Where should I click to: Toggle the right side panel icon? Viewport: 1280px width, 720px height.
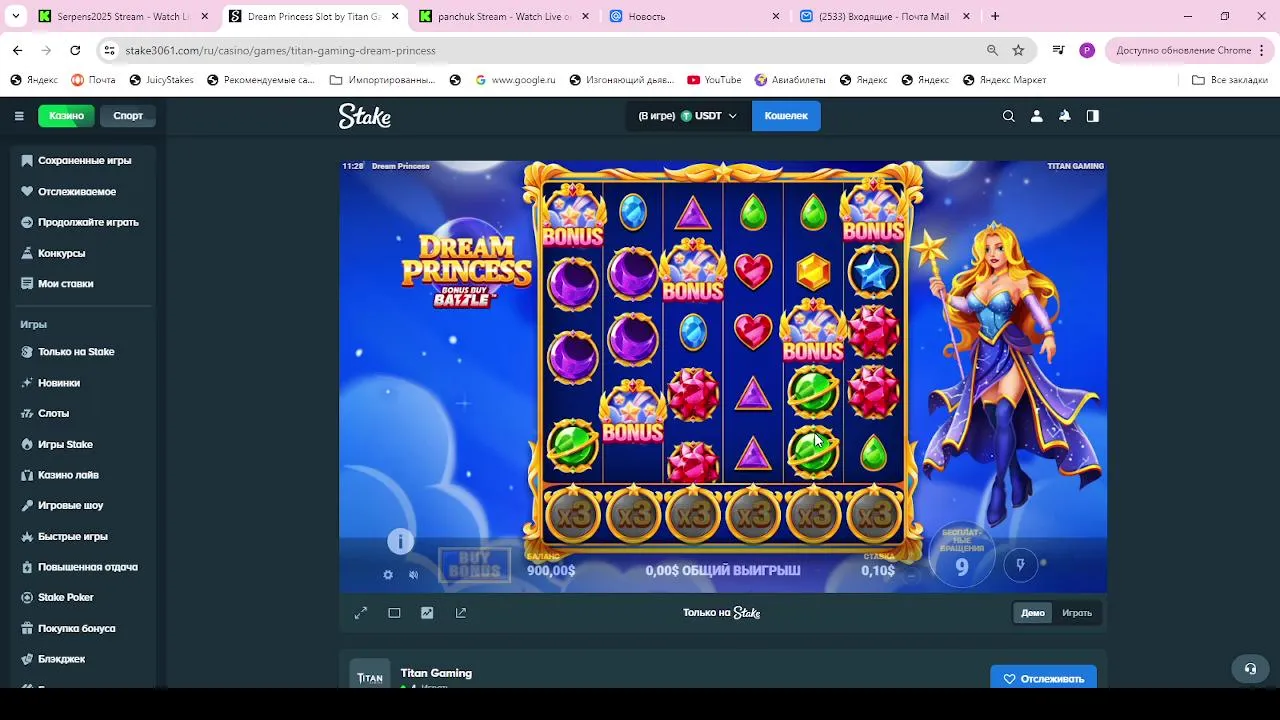1093,116
